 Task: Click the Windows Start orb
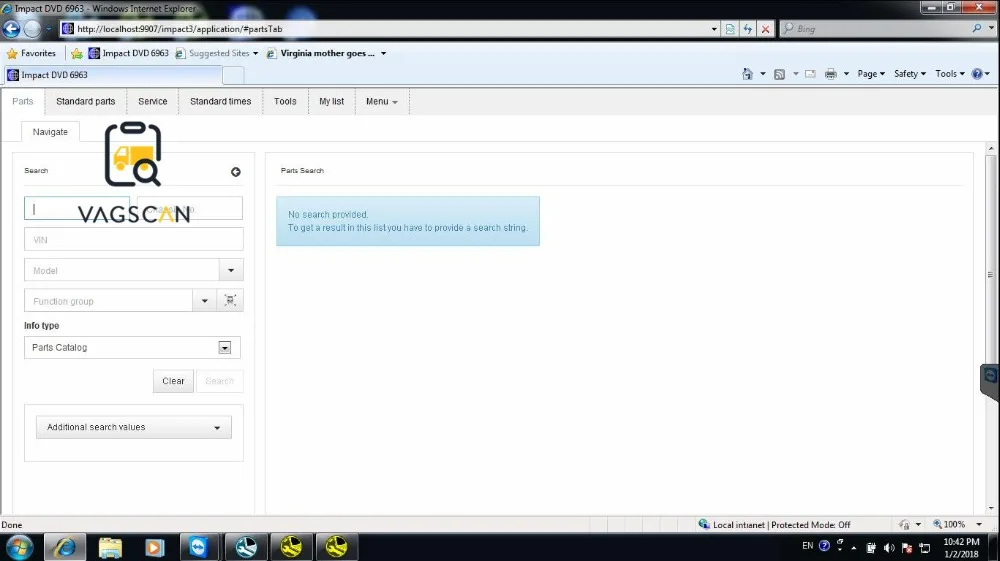click(x=20, y=547)
